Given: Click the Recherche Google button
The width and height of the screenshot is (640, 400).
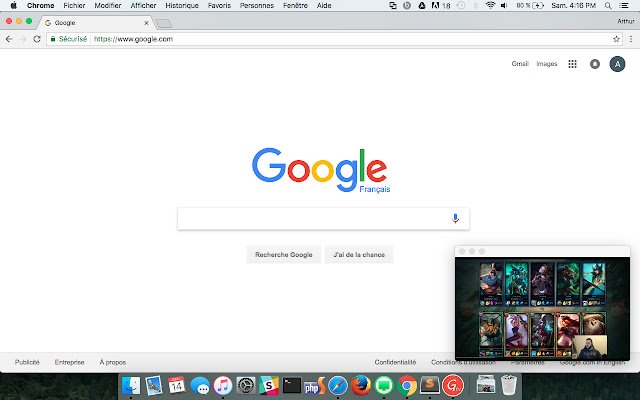Looking at the screenshot, I should pyautogui.click(x=284, y=255).
